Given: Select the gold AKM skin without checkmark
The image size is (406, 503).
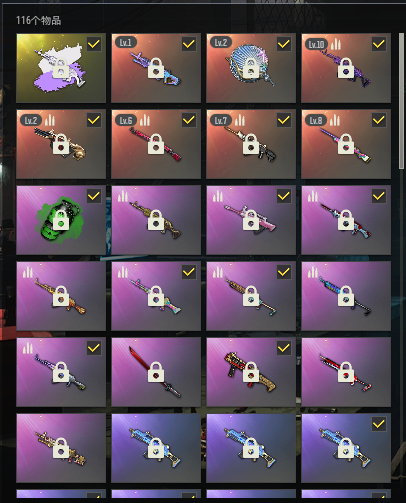Looking at the screenshot, I should [156, 220].
